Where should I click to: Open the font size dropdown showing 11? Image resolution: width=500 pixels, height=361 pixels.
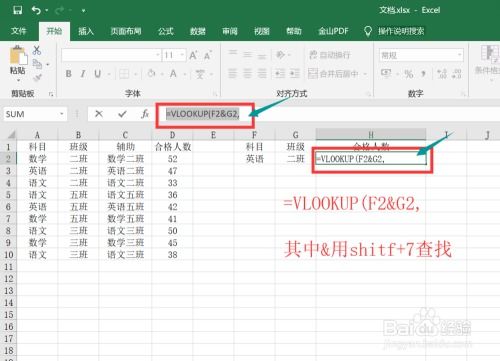(182, 55)
